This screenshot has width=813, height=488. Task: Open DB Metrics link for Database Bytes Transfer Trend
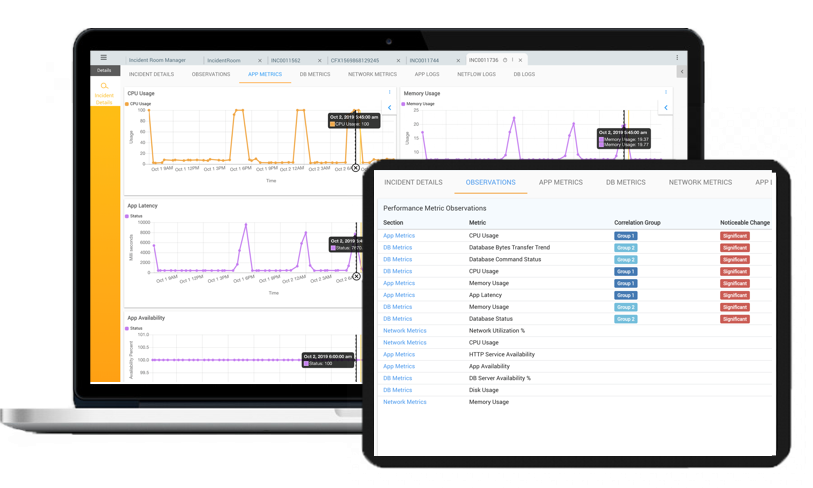(397, 247)
